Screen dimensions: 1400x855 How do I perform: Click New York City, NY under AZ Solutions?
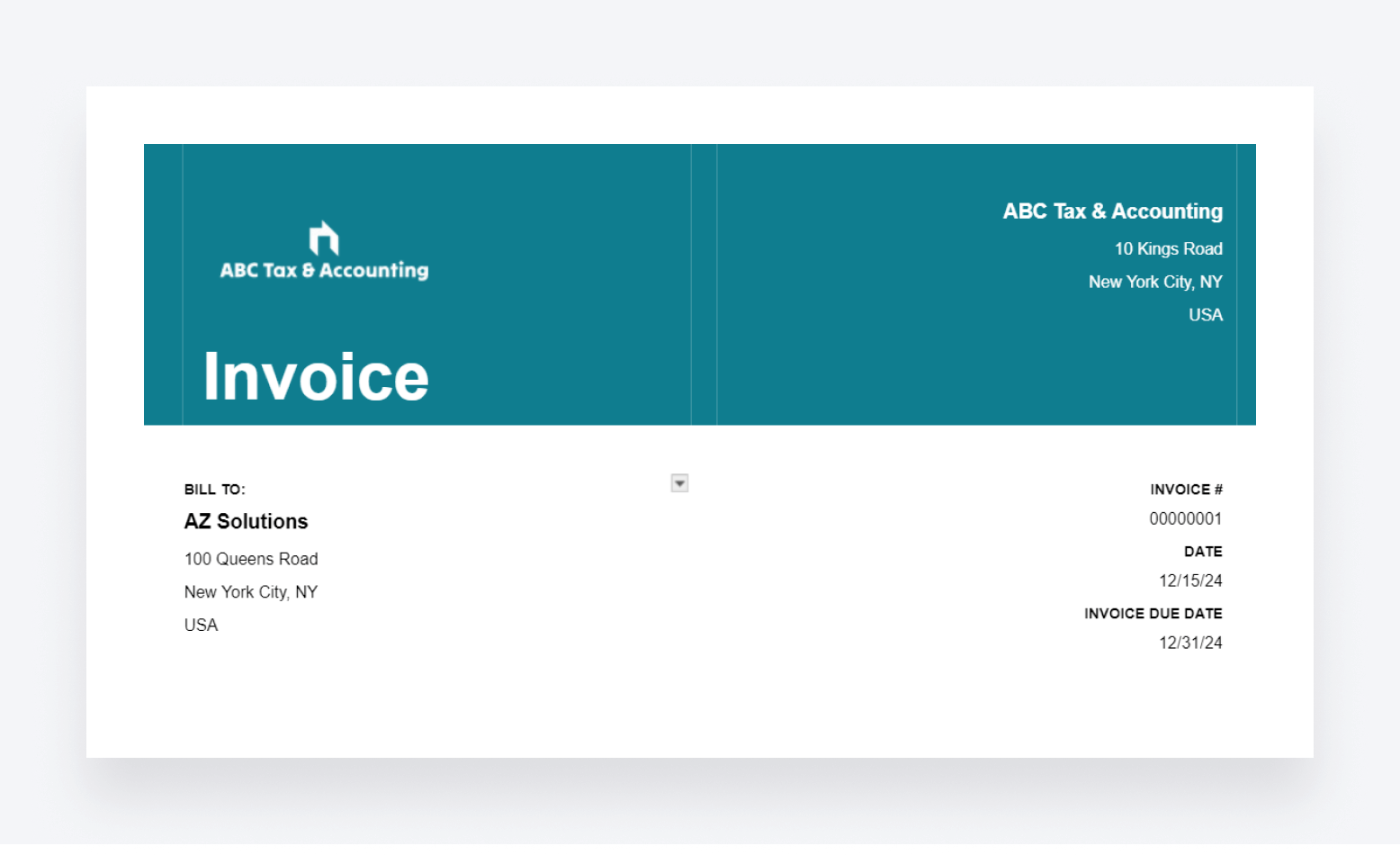coord(250,591)
